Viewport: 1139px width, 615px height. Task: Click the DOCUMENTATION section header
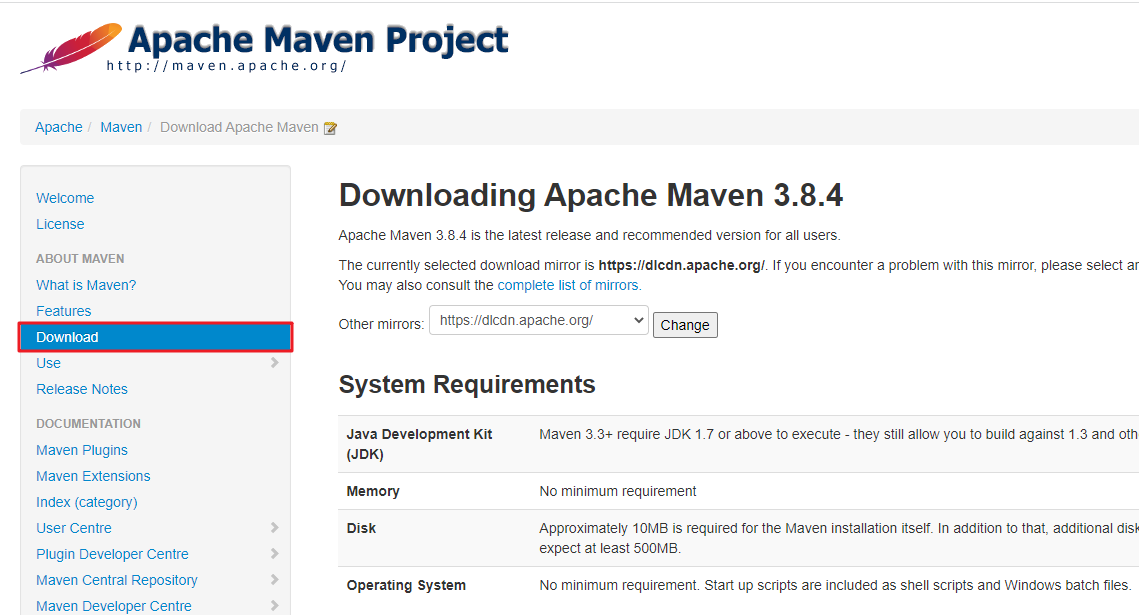point(89,423)
